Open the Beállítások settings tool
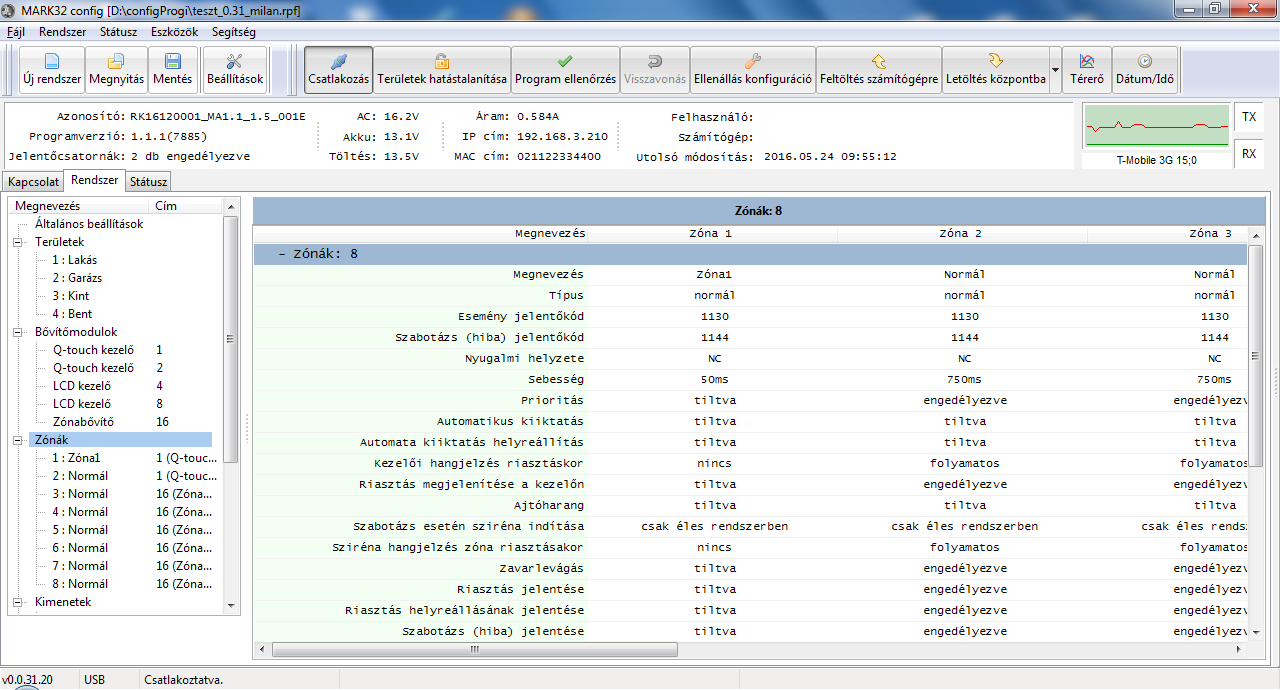The image size is (1280, 690). [235, 69]
